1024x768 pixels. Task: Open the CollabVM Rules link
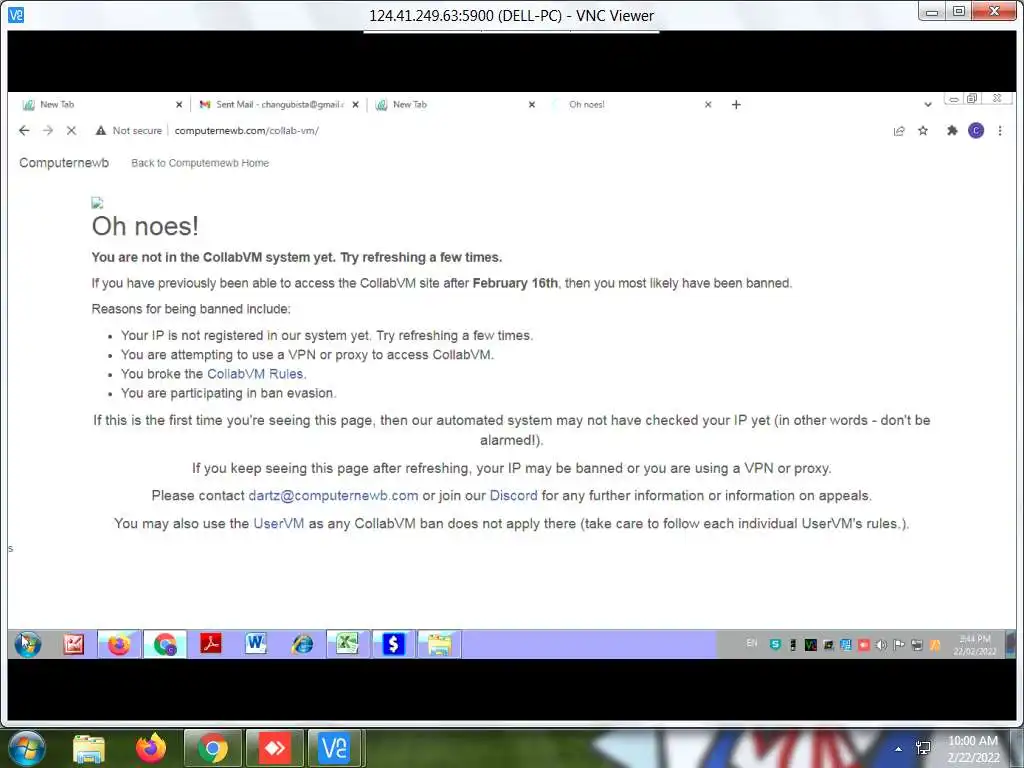point(255,374)
